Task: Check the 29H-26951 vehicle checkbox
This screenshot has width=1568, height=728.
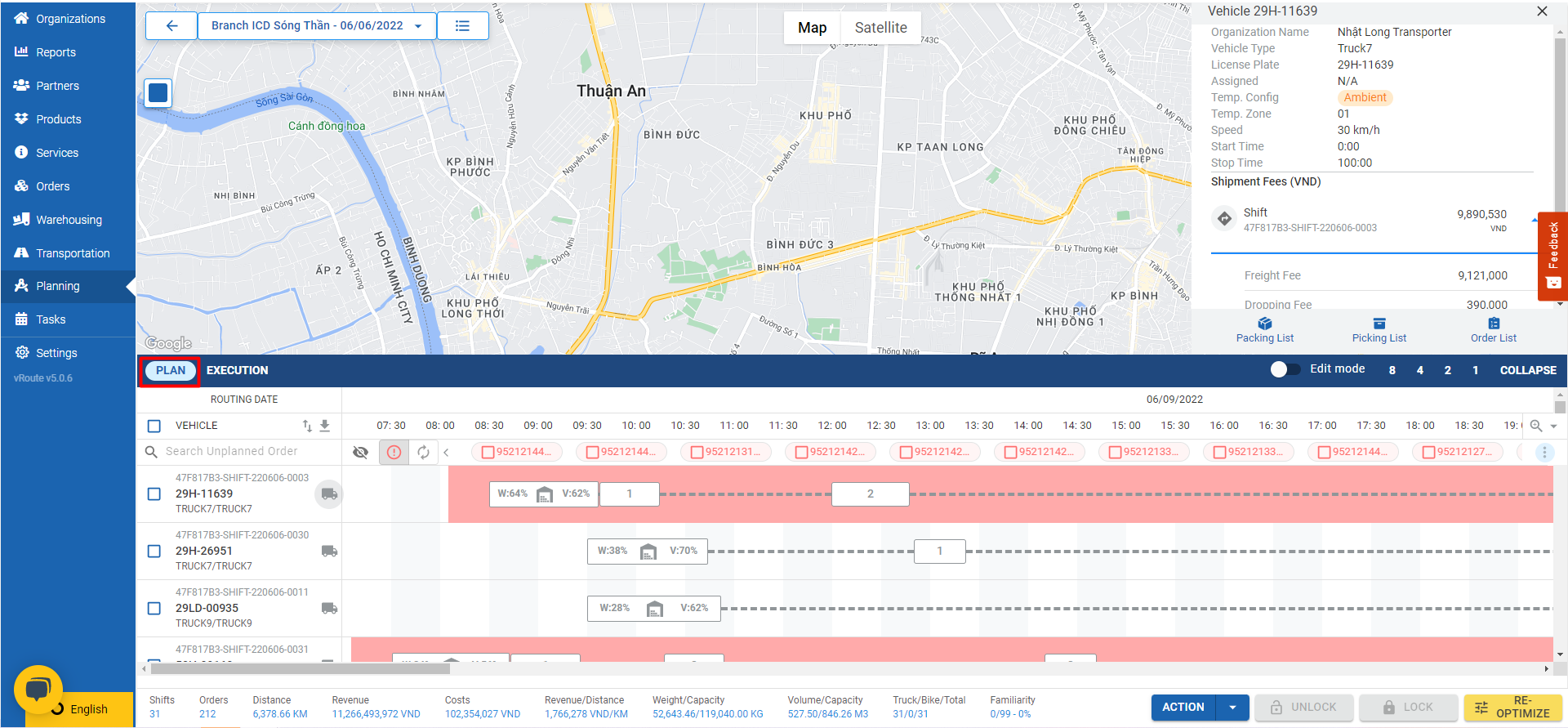Action: point(154,551)
